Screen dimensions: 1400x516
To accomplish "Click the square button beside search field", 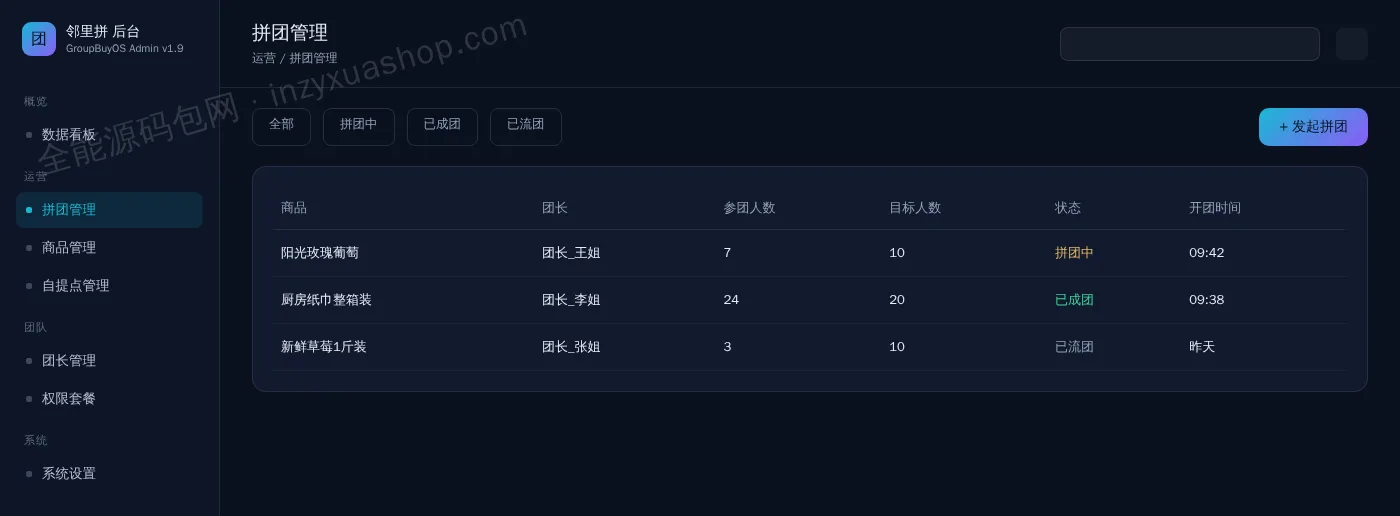I will pyautogui.click(x=1352, y=44).
